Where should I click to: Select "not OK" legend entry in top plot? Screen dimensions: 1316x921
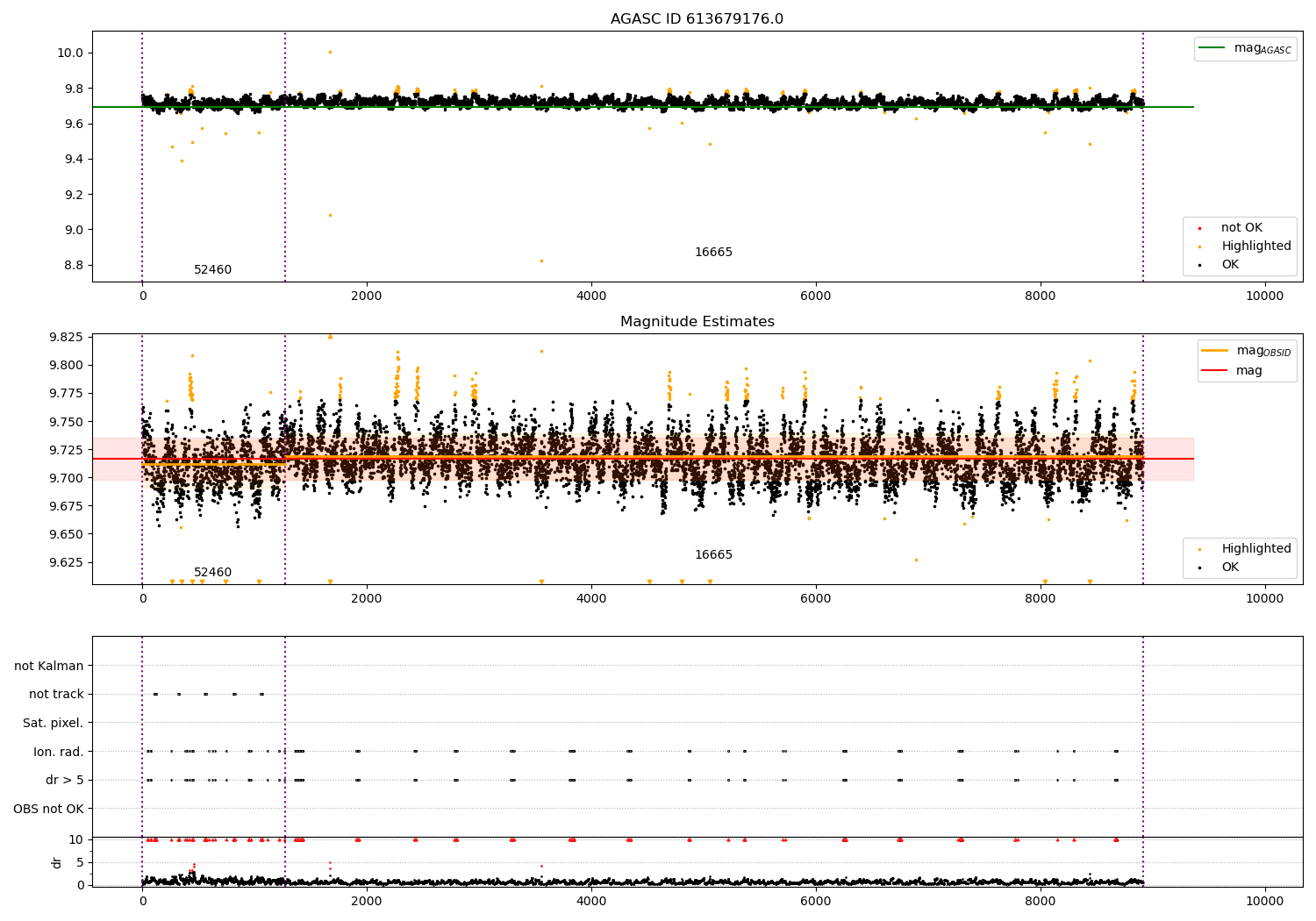1241,228
